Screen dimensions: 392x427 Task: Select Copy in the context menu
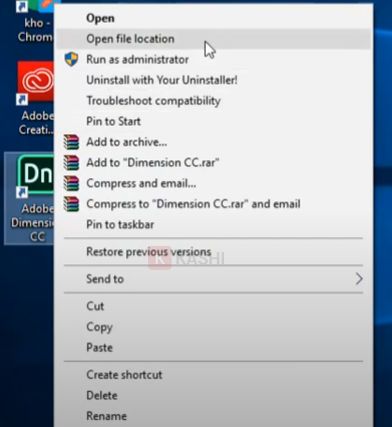213,327
